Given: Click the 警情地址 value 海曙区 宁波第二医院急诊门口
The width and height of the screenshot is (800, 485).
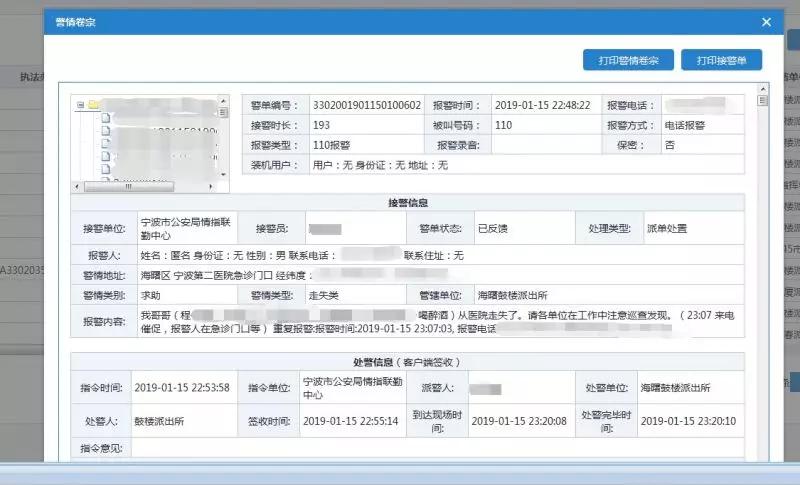Looking at the screenshot, I should coord(207,275).
